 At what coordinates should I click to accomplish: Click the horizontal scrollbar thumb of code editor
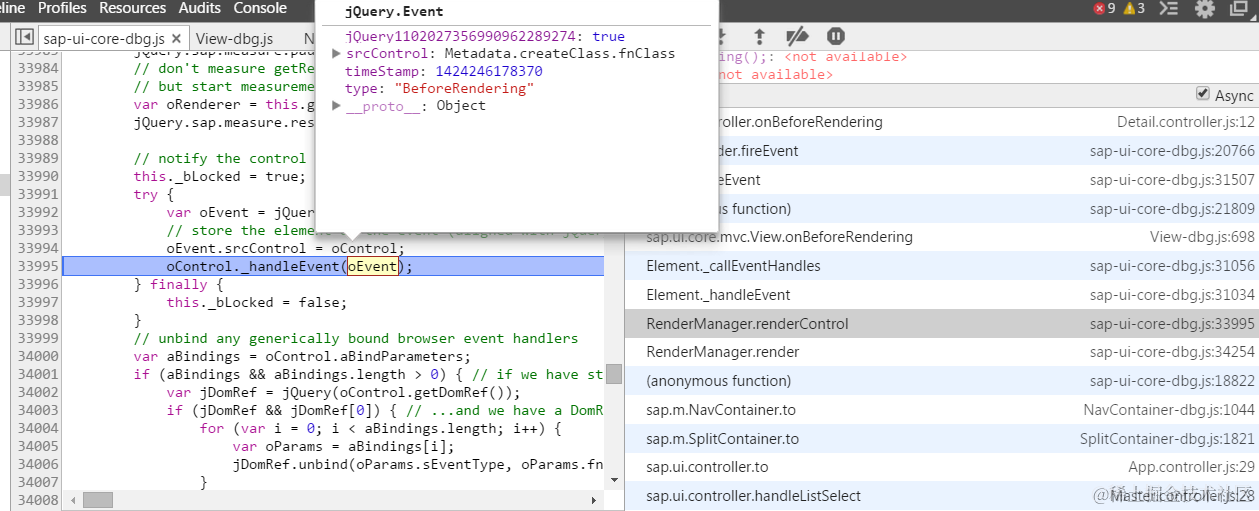click(97, 500)
